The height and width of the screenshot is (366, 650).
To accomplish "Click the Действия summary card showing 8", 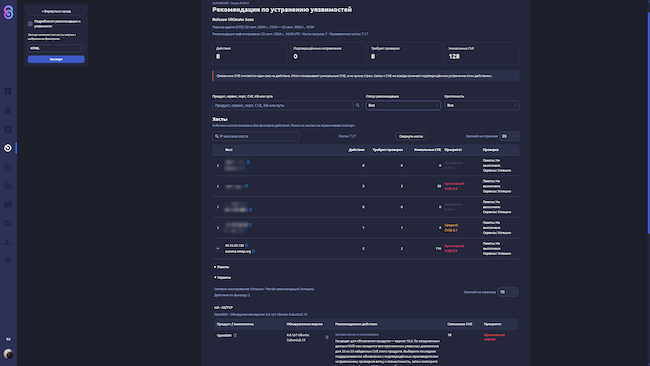I will [x=250, y=53].
